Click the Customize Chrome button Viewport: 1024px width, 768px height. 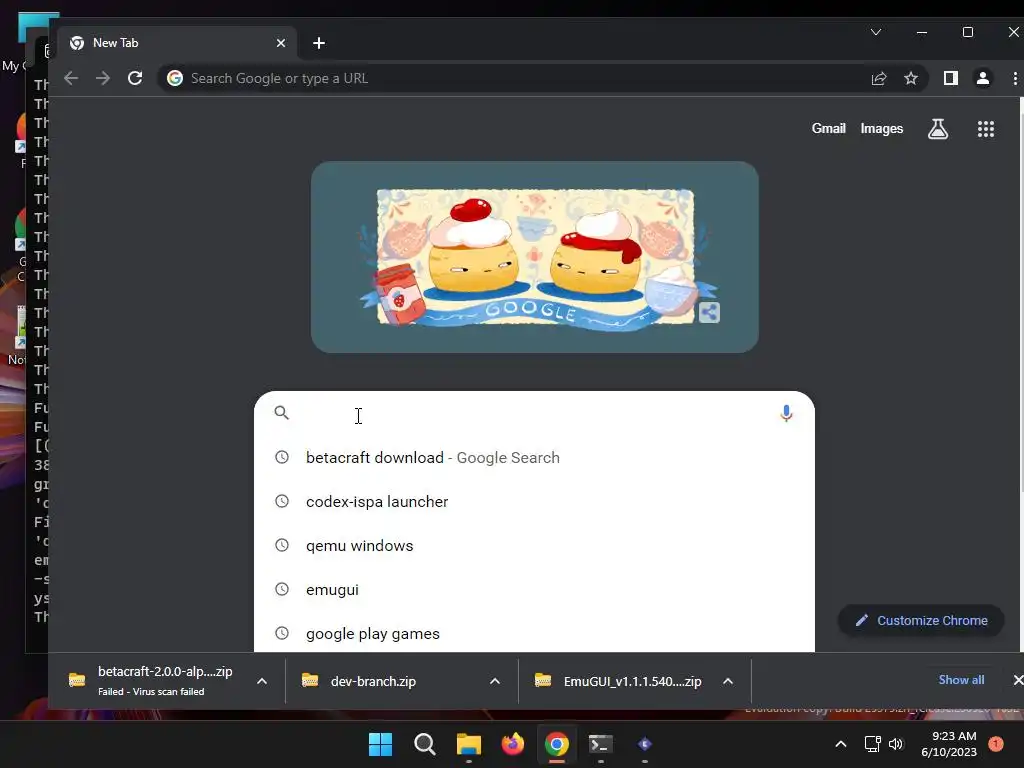pyautogui.click(x=921, y=620)
